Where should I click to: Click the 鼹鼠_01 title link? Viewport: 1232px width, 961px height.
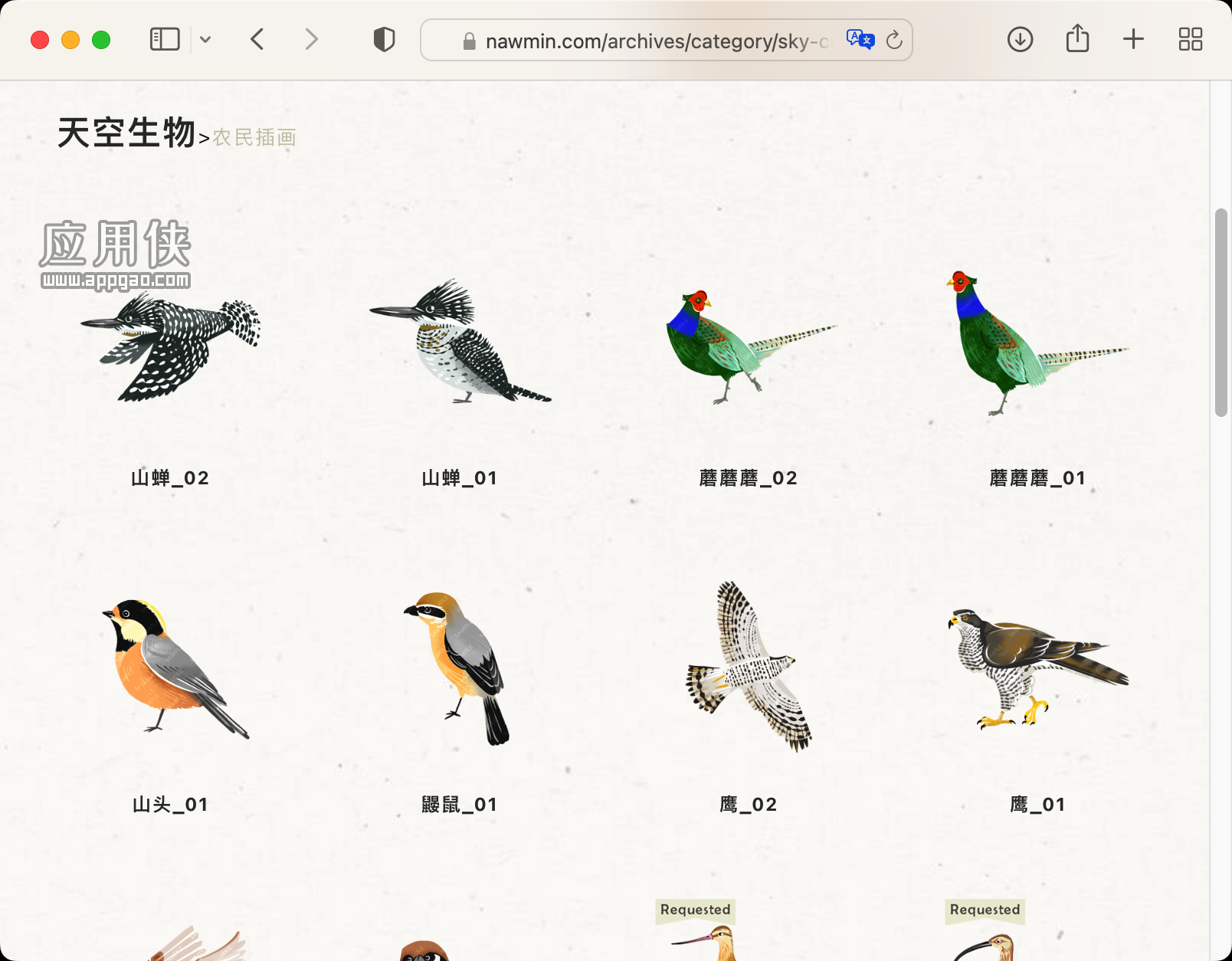coord(460,805)
